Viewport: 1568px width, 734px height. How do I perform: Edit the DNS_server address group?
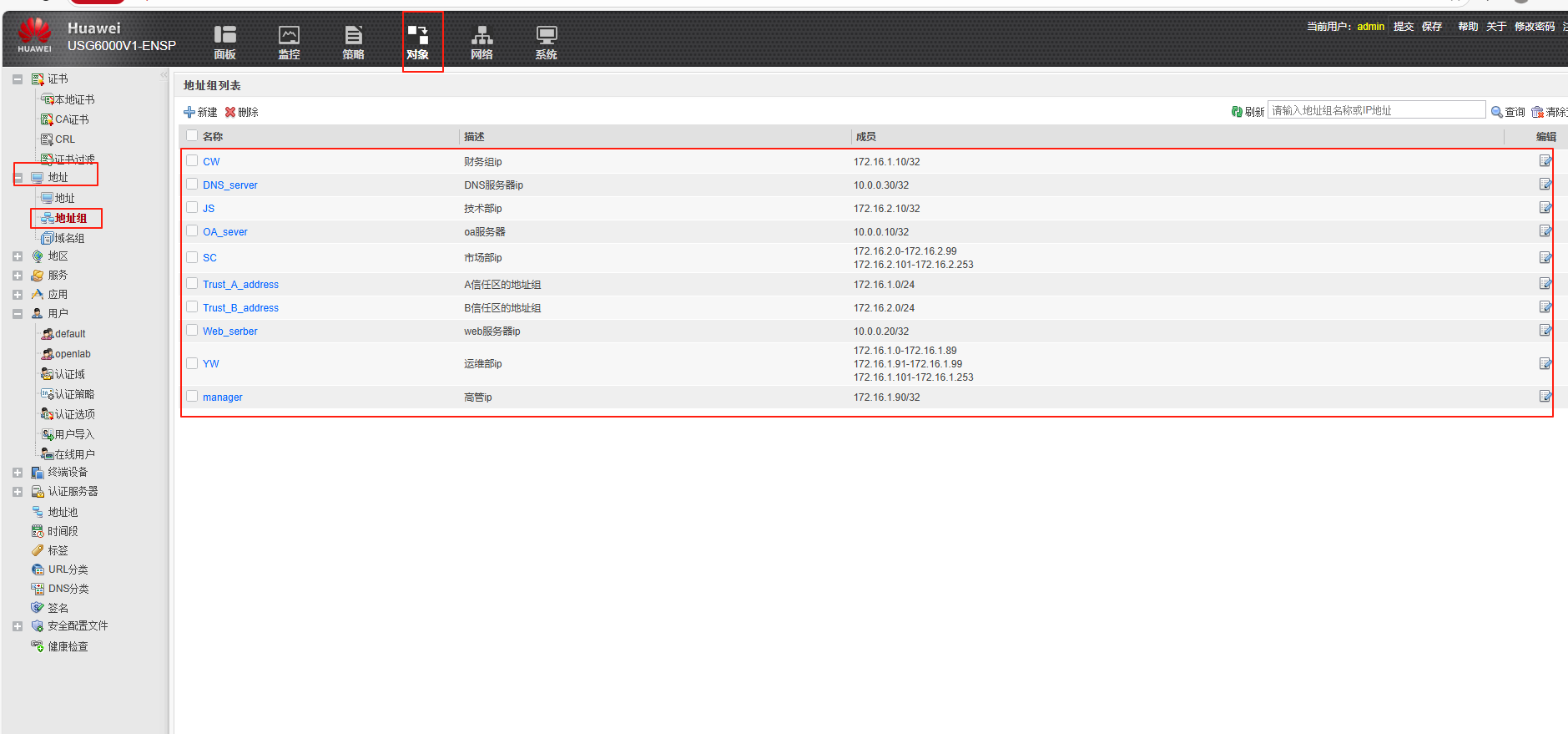1545,184
